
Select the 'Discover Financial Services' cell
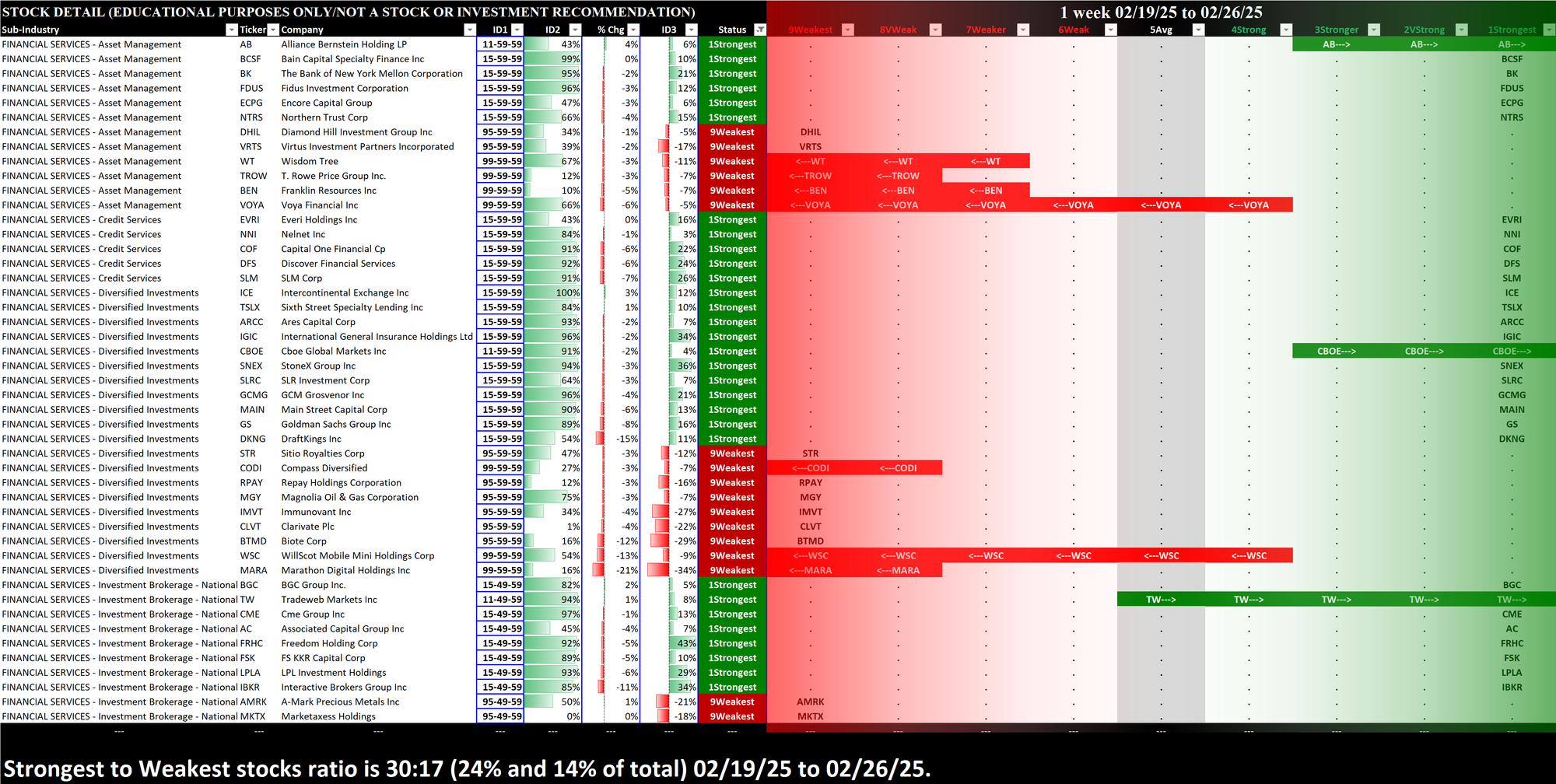pos(377,264)
